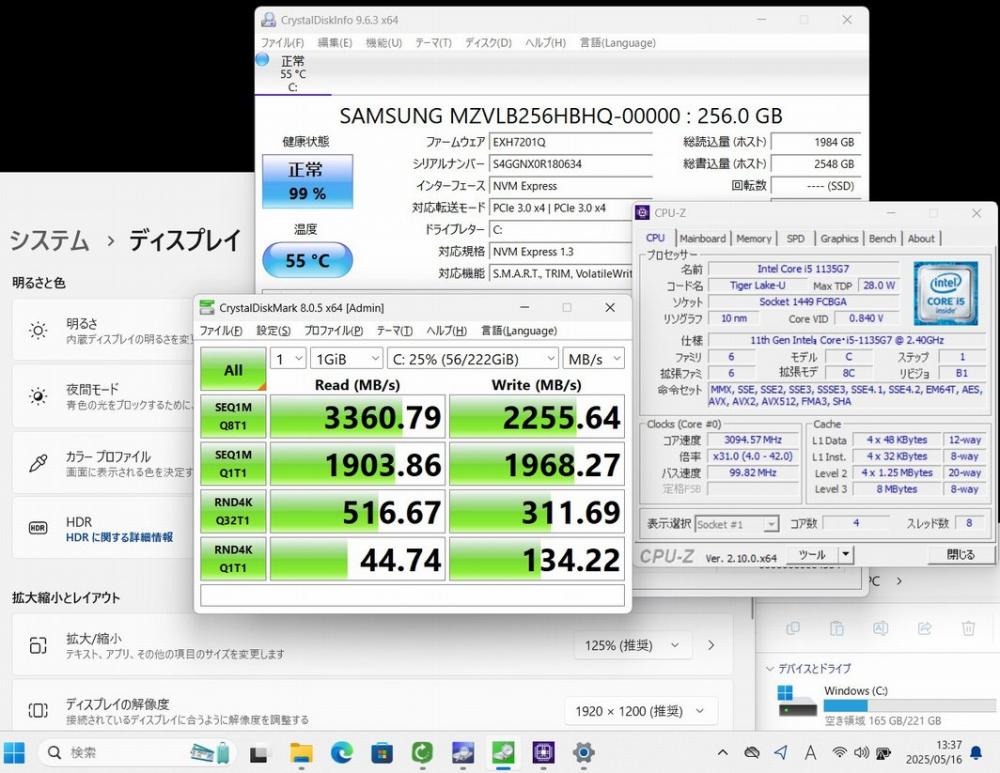Open volume control in system tray

click(x=861, y=753)
